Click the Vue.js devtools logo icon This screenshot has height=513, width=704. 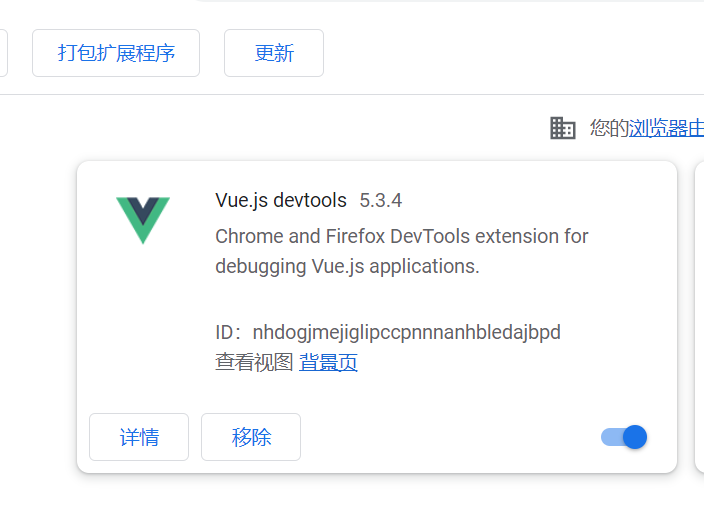143,219
